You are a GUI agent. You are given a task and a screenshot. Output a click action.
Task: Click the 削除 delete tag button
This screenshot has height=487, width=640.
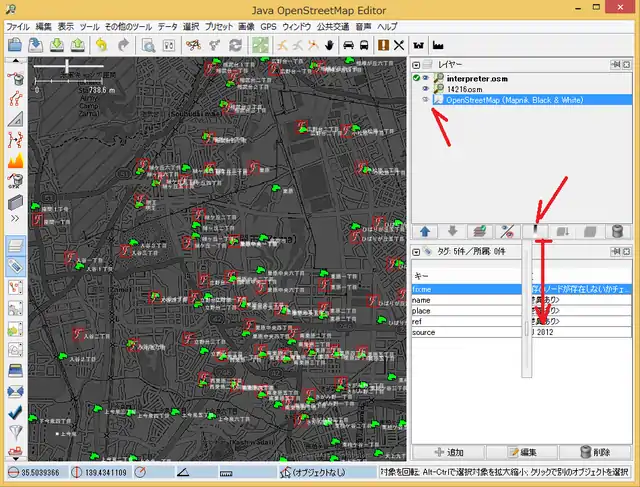[x=594, y=452]
